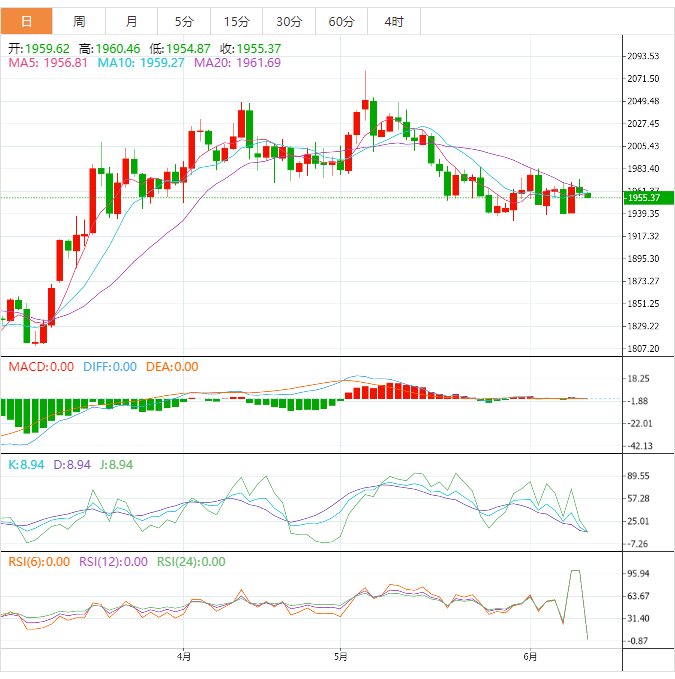Click the MACD indicator label
The height and width of the screenshot is (679, 675).
tap(41, 367)
